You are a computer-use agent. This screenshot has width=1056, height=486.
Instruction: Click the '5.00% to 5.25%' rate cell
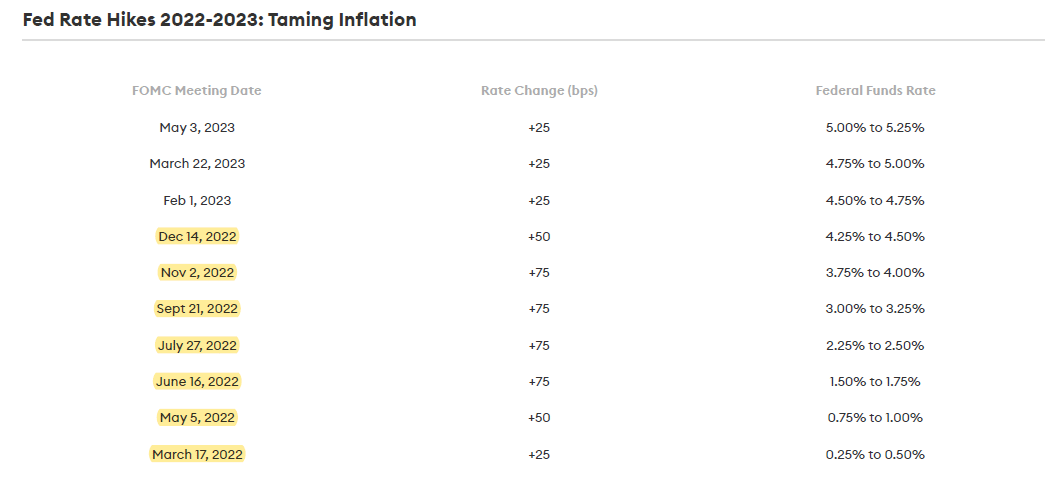[x=875, y=128]
